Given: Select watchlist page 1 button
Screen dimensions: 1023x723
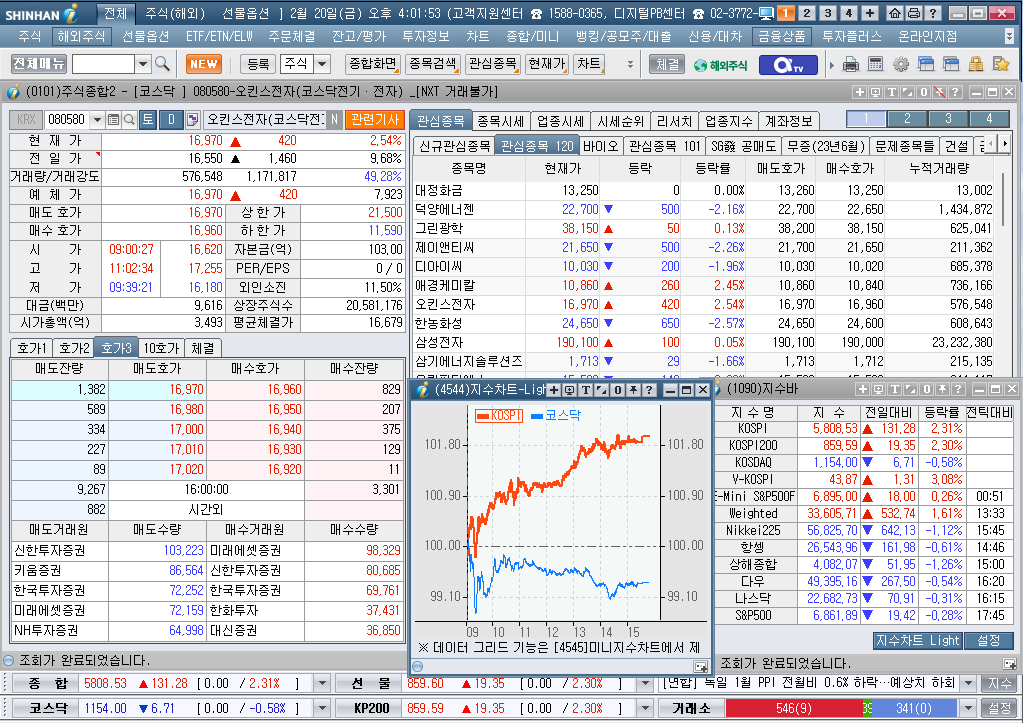Looking at the screenshot, I should pos(866,119).
